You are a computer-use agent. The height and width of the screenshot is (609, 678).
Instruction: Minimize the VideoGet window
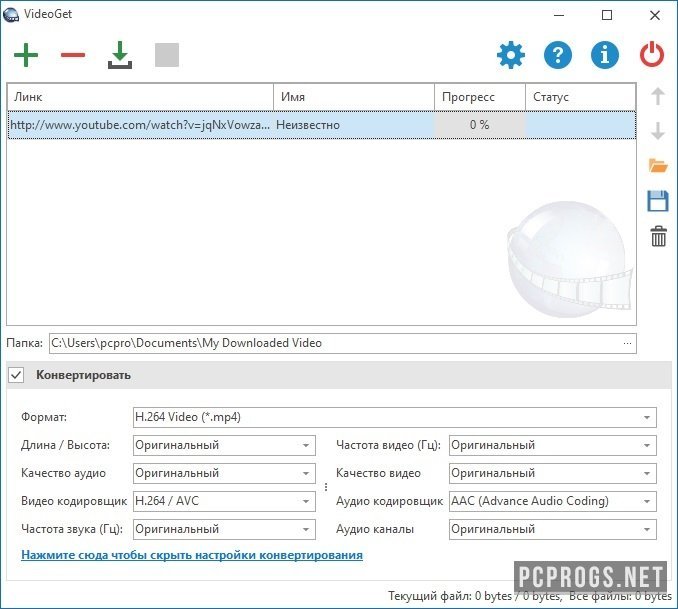pyautogui.click(x=559, y=15)
